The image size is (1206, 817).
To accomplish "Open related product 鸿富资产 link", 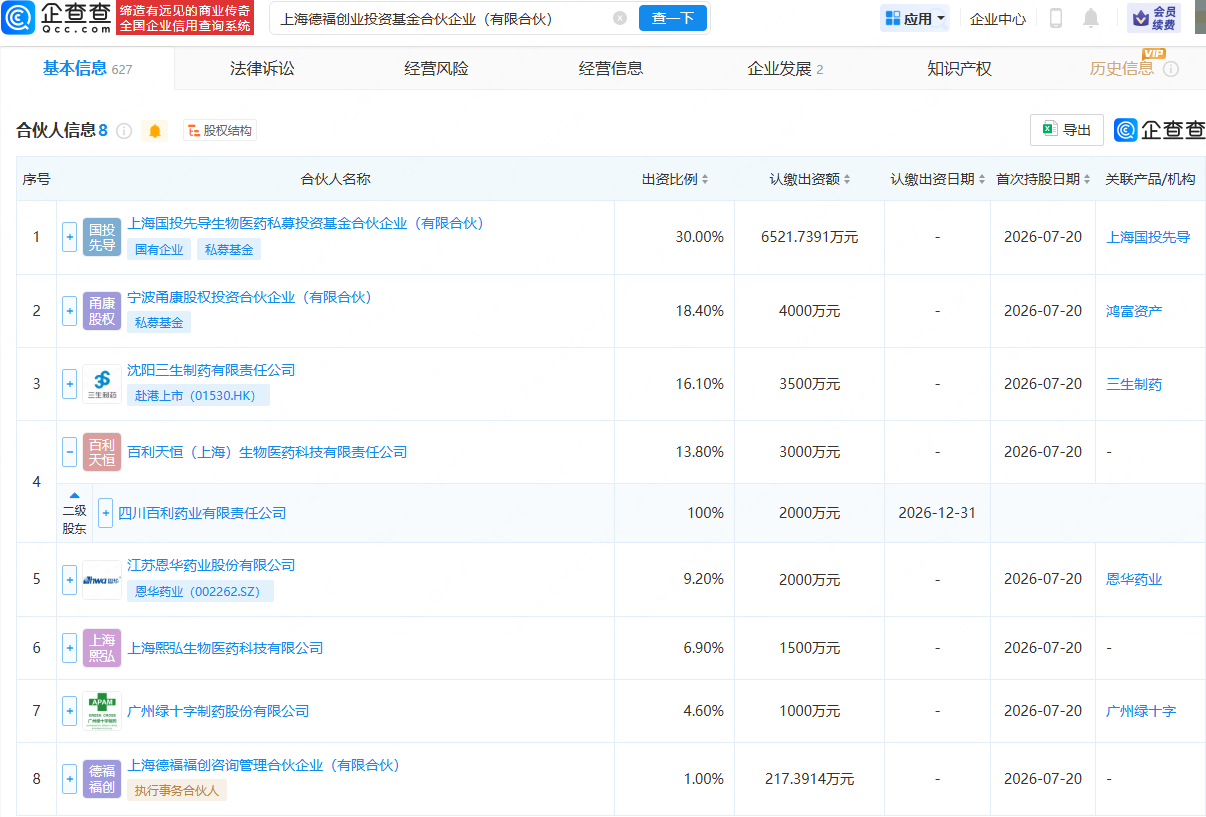I will pos(1134,311).
